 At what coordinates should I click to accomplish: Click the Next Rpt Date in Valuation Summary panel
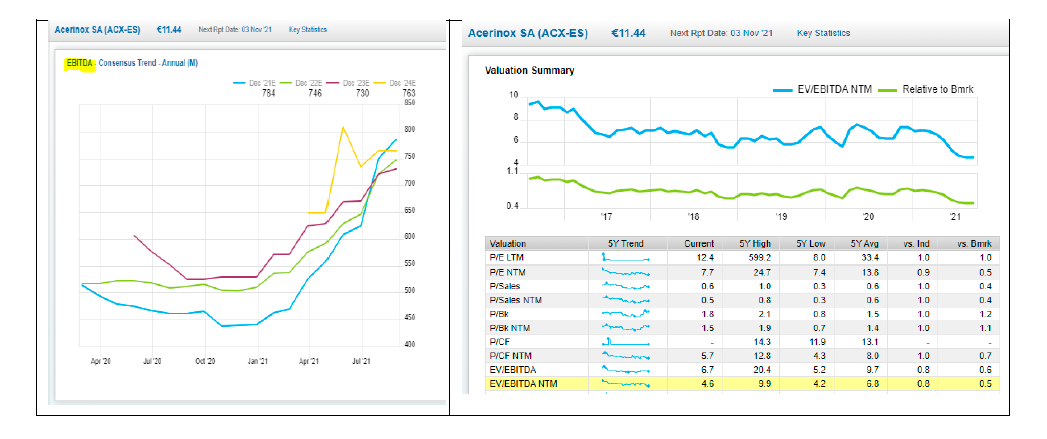721,33
